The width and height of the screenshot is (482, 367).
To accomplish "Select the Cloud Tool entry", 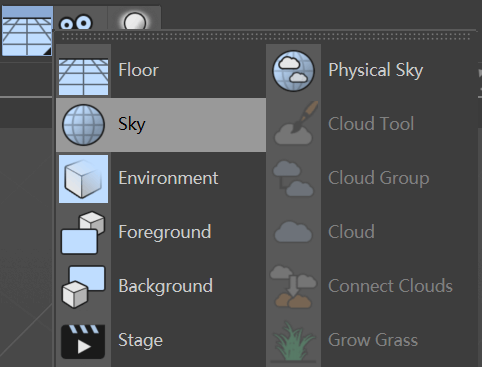I will (x=372, y=124).
